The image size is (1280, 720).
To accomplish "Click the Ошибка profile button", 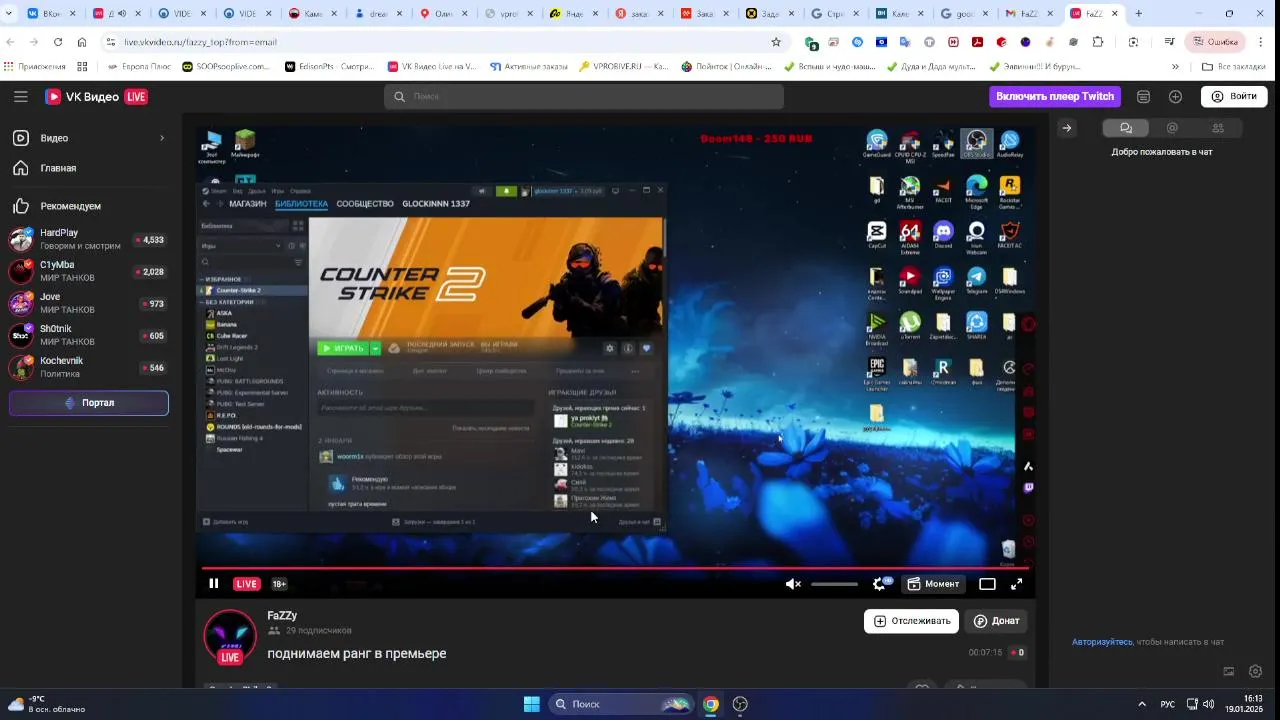I will pos(1215,42).
